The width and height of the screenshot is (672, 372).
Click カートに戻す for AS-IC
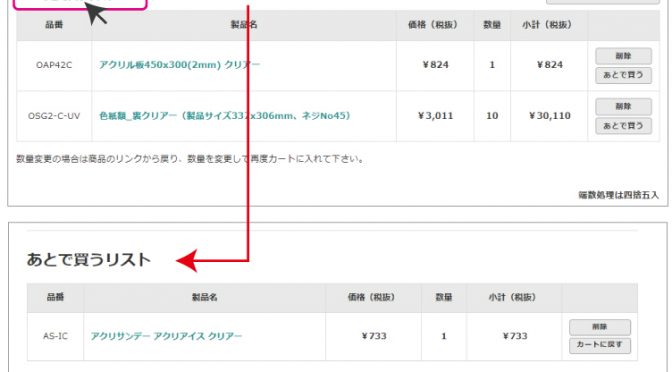click(x=600, y=345)
